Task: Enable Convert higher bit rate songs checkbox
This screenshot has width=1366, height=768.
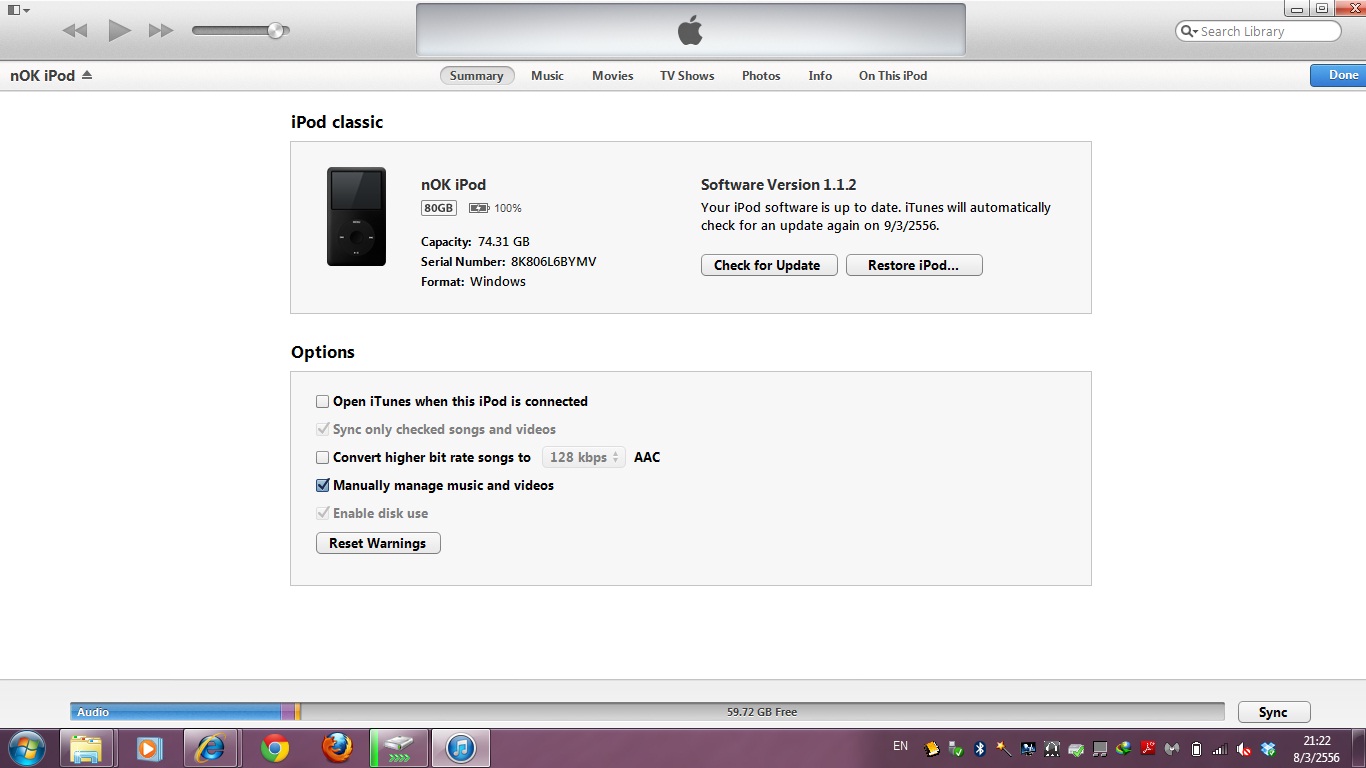Action: (x=322, y=457)
